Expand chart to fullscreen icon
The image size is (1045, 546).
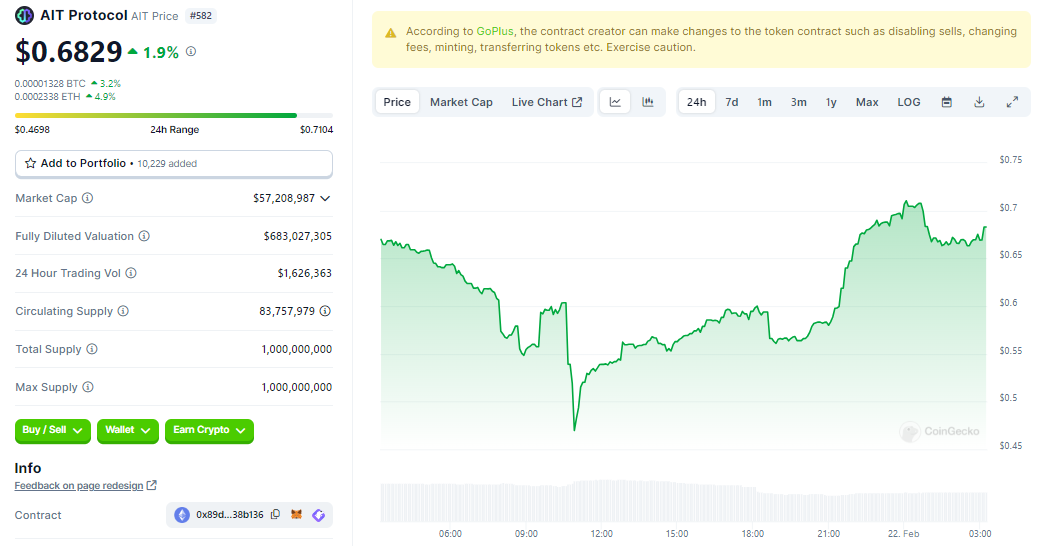[1012, 102]
